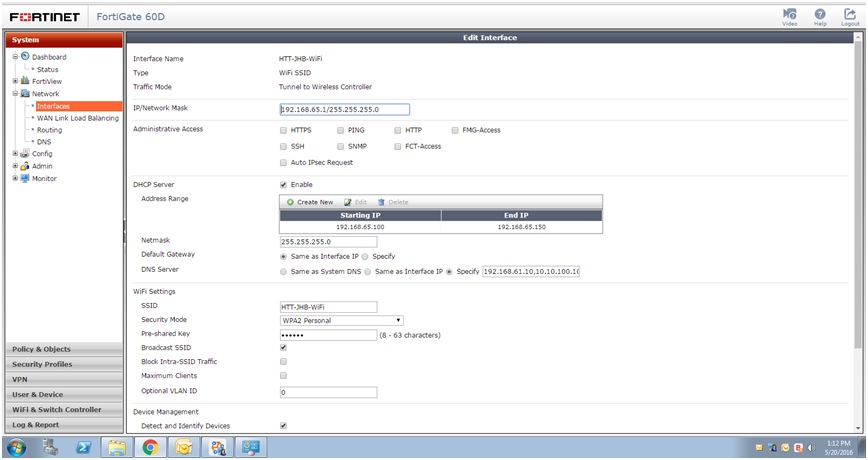868x460 pixels.
Task: Click the FortiView chart icon
Action: 25,81
